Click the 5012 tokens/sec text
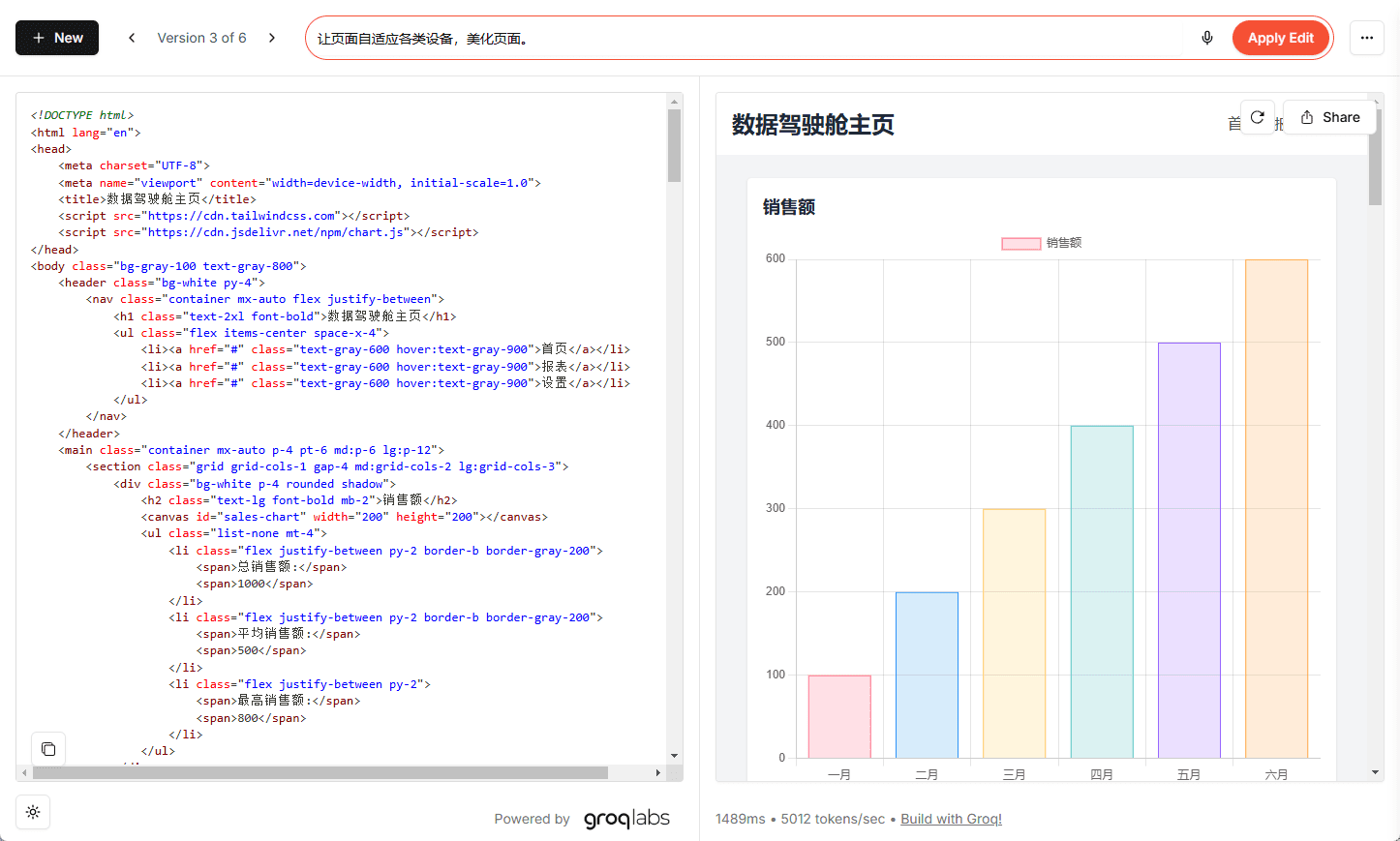The image size is (1400, 841). [x=833, y=819]
